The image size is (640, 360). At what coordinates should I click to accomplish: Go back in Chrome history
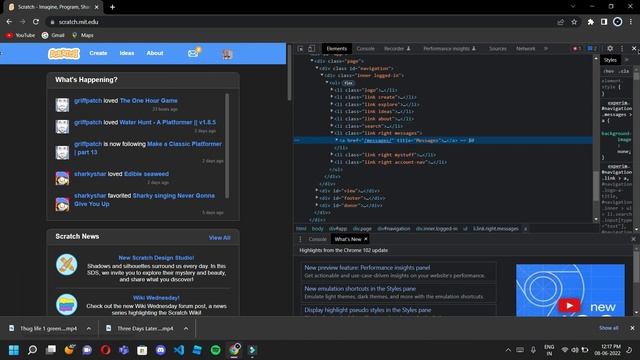9,22
